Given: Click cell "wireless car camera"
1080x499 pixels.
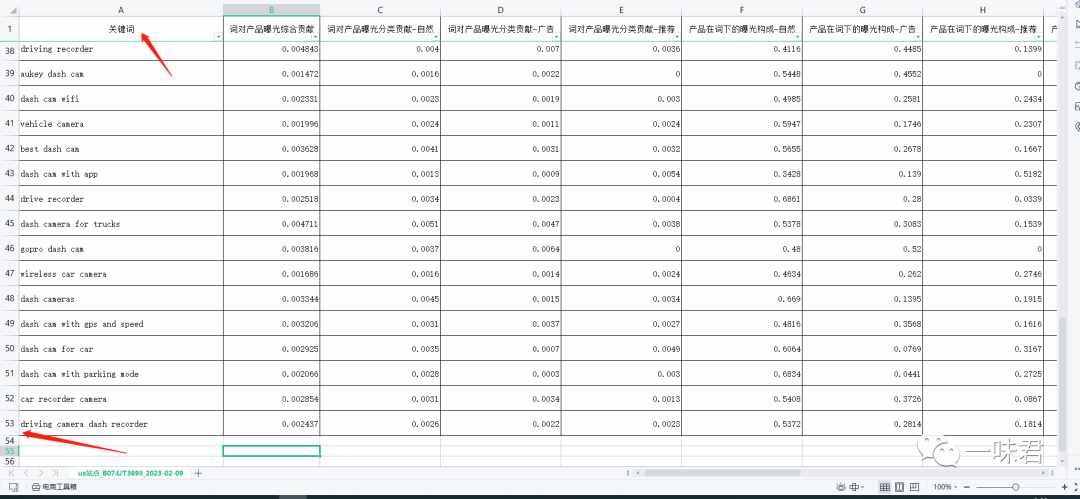Looking at the screenshot, I should pos(121,274).
